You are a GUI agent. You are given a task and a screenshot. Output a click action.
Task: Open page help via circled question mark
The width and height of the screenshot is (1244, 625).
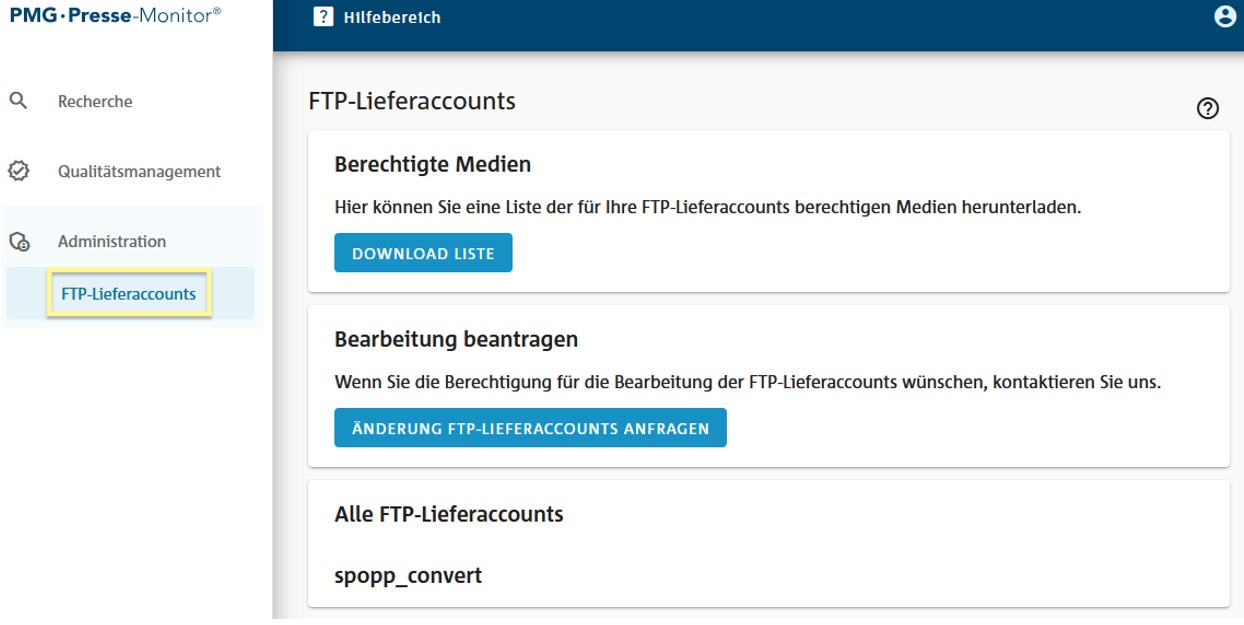(1207, 109)
